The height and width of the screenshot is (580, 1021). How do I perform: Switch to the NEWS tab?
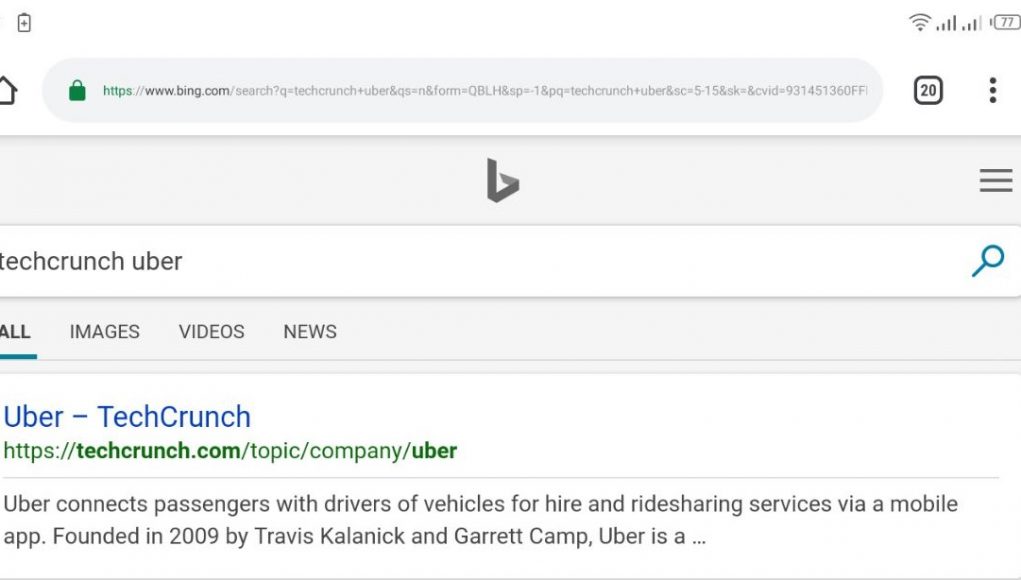pos(310,332)
